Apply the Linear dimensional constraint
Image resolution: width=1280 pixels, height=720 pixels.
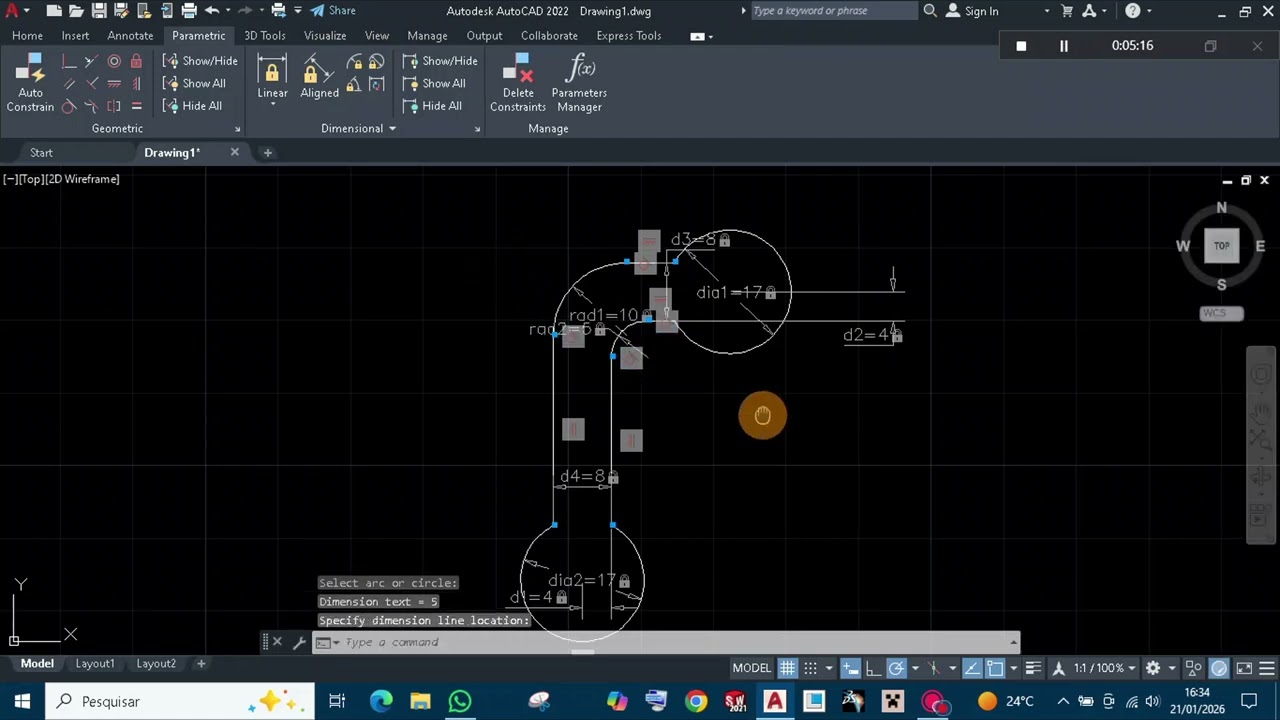click(x=272, y=76)
